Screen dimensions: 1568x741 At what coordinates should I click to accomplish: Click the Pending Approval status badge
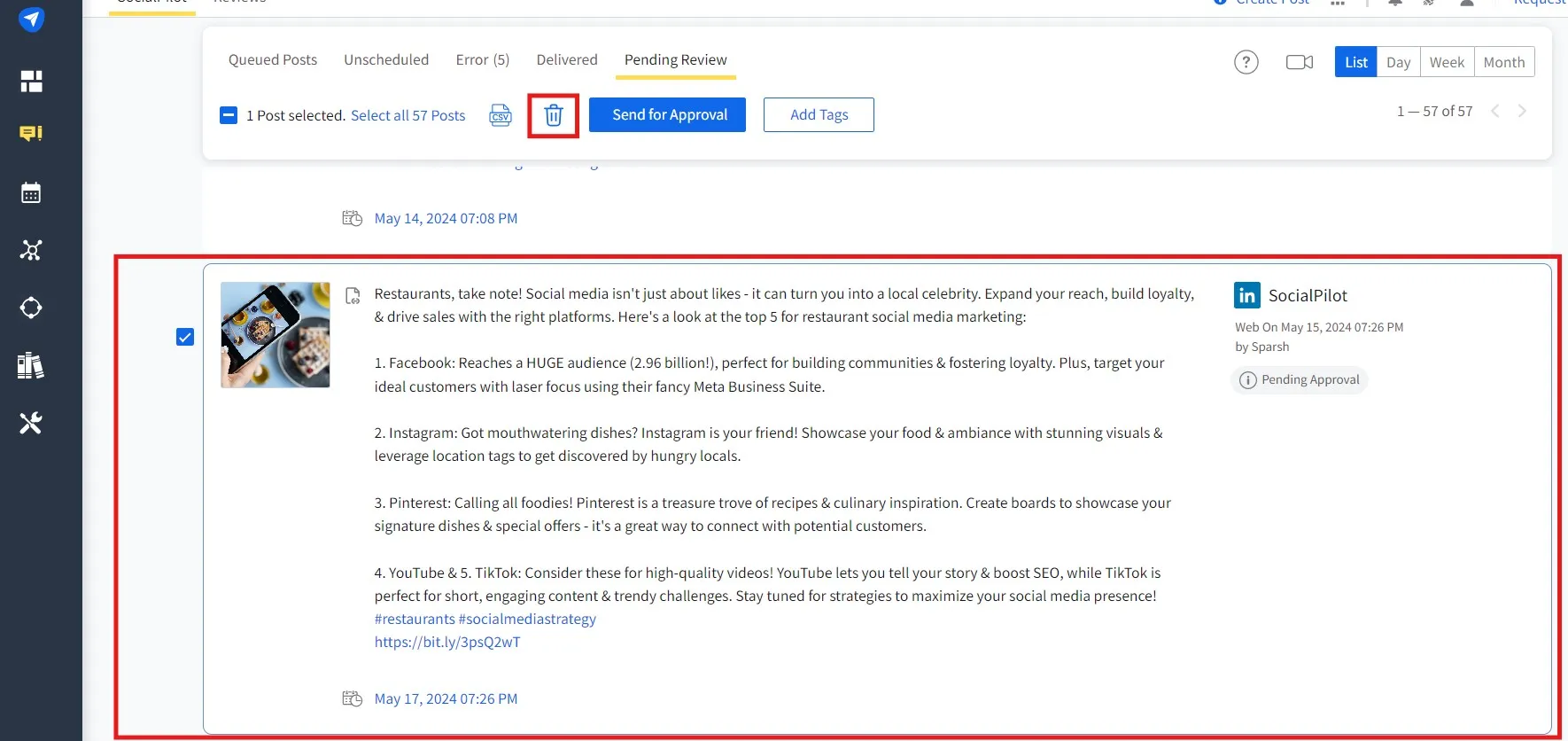point(1300,380)
